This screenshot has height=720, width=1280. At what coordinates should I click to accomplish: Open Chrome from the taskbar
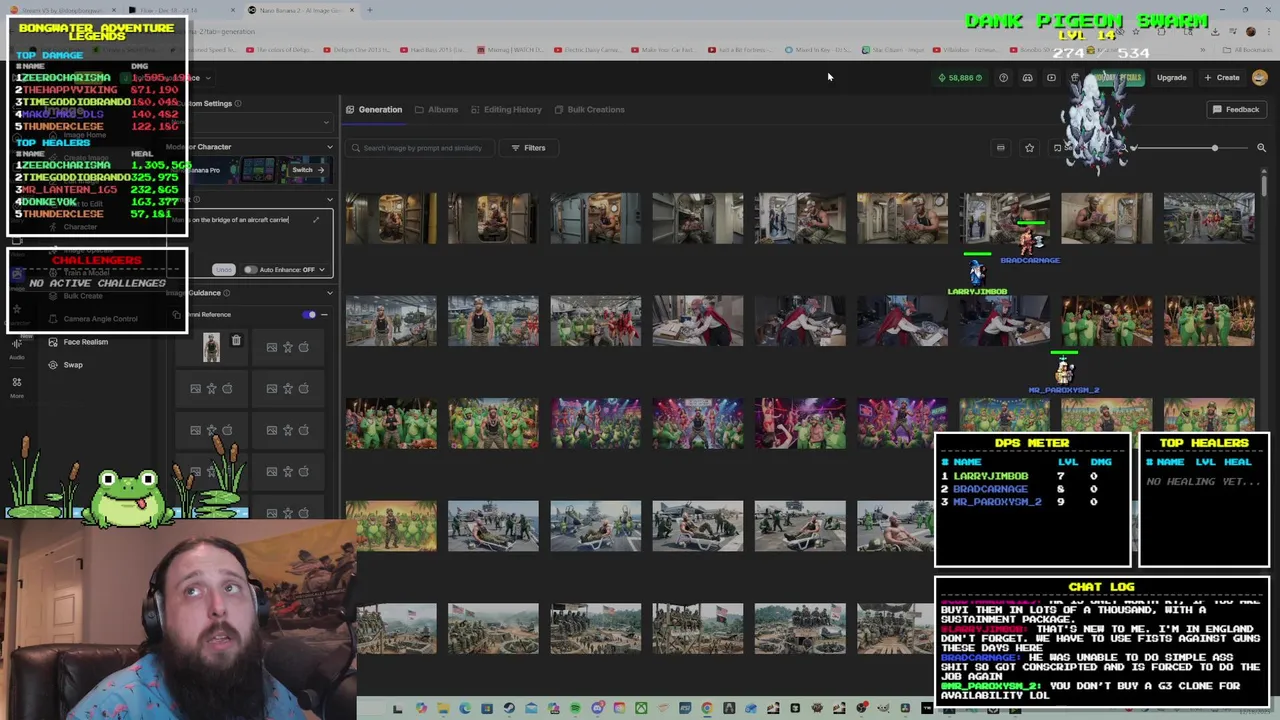click(x=707, y=709)
